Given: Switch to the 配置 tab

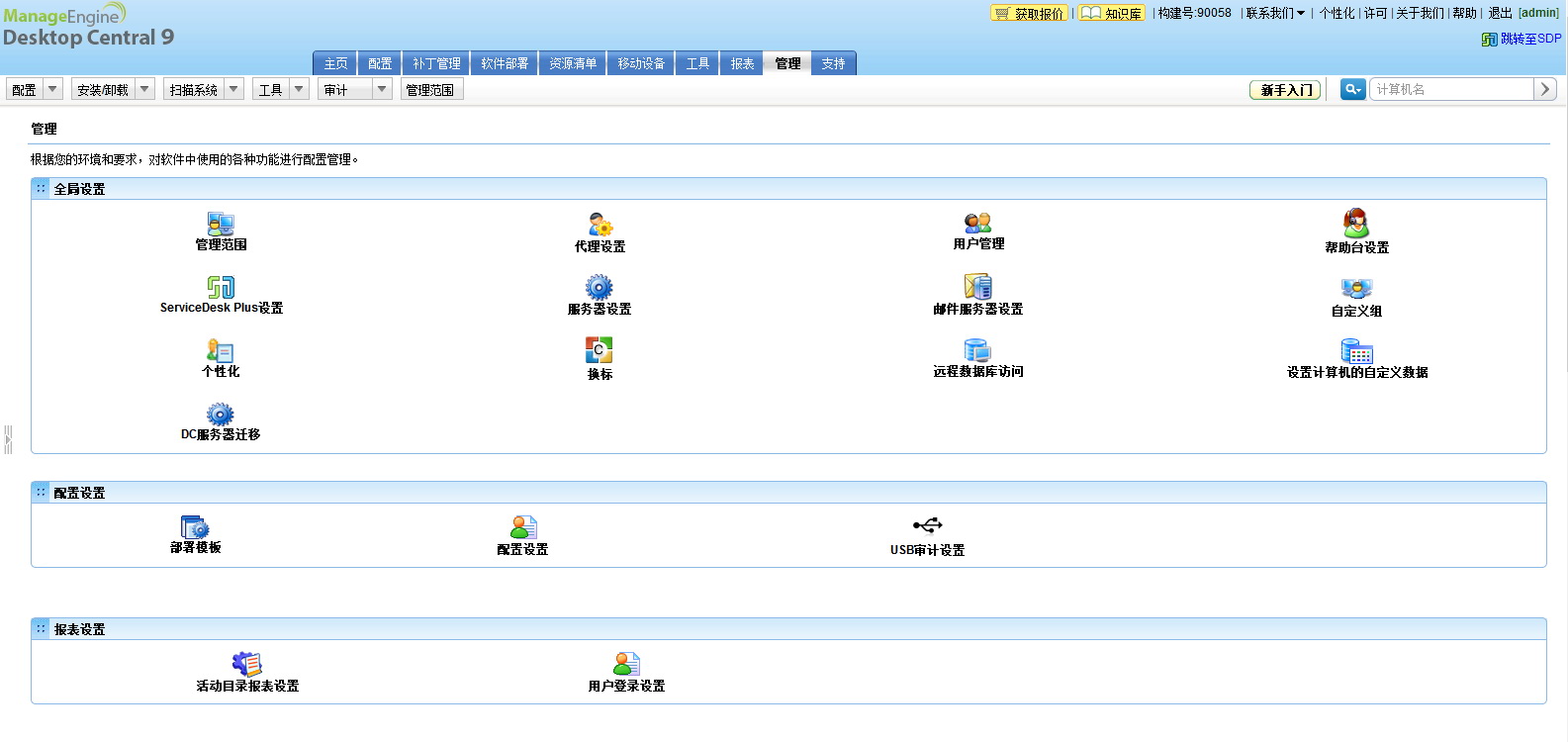Looking at the screenshot, I should [380, 63].
